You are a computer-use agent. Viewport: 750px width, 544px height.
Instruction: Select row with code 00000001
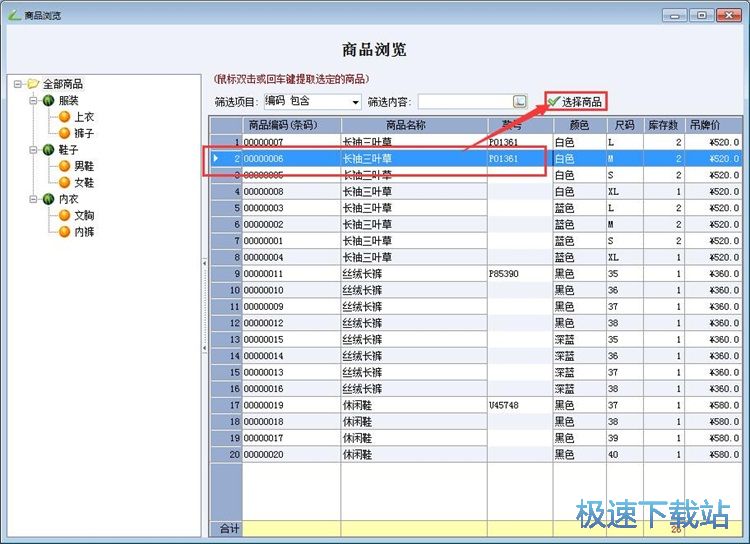[x=476, y=241]
